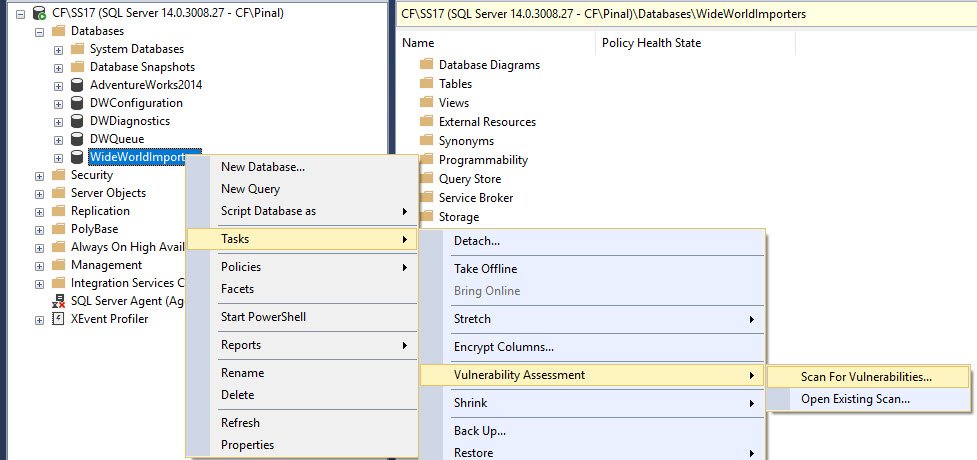Image resolution: width=977 pixels, height=460 pixels.
Task: Click the DWDiagnostics database cylinder icon
Action: [x=77, y=121]
